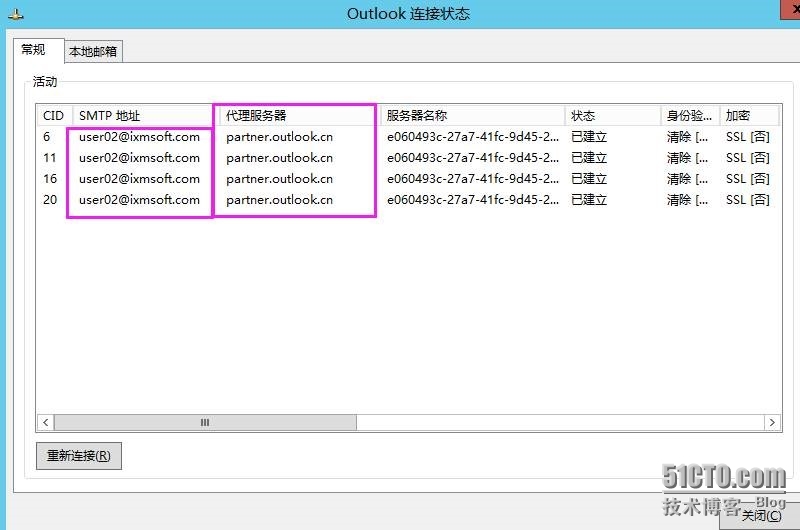Click 已建立 status in CID 6 row
Screen dimensions: 800x530
pyautogui.click(x=589, y=137)
